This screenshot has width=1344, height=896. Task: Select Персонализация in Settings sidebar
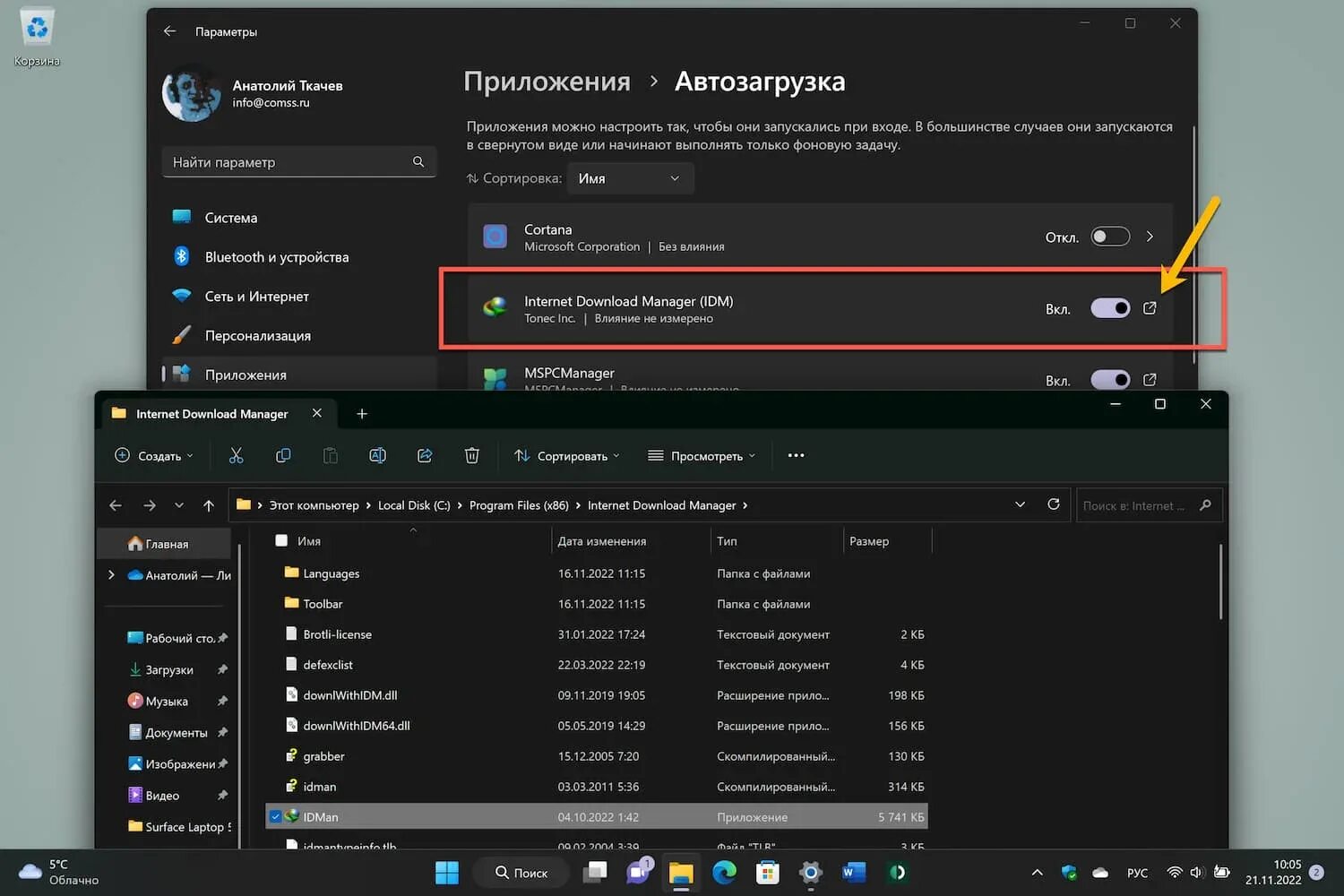pos(298,336)
